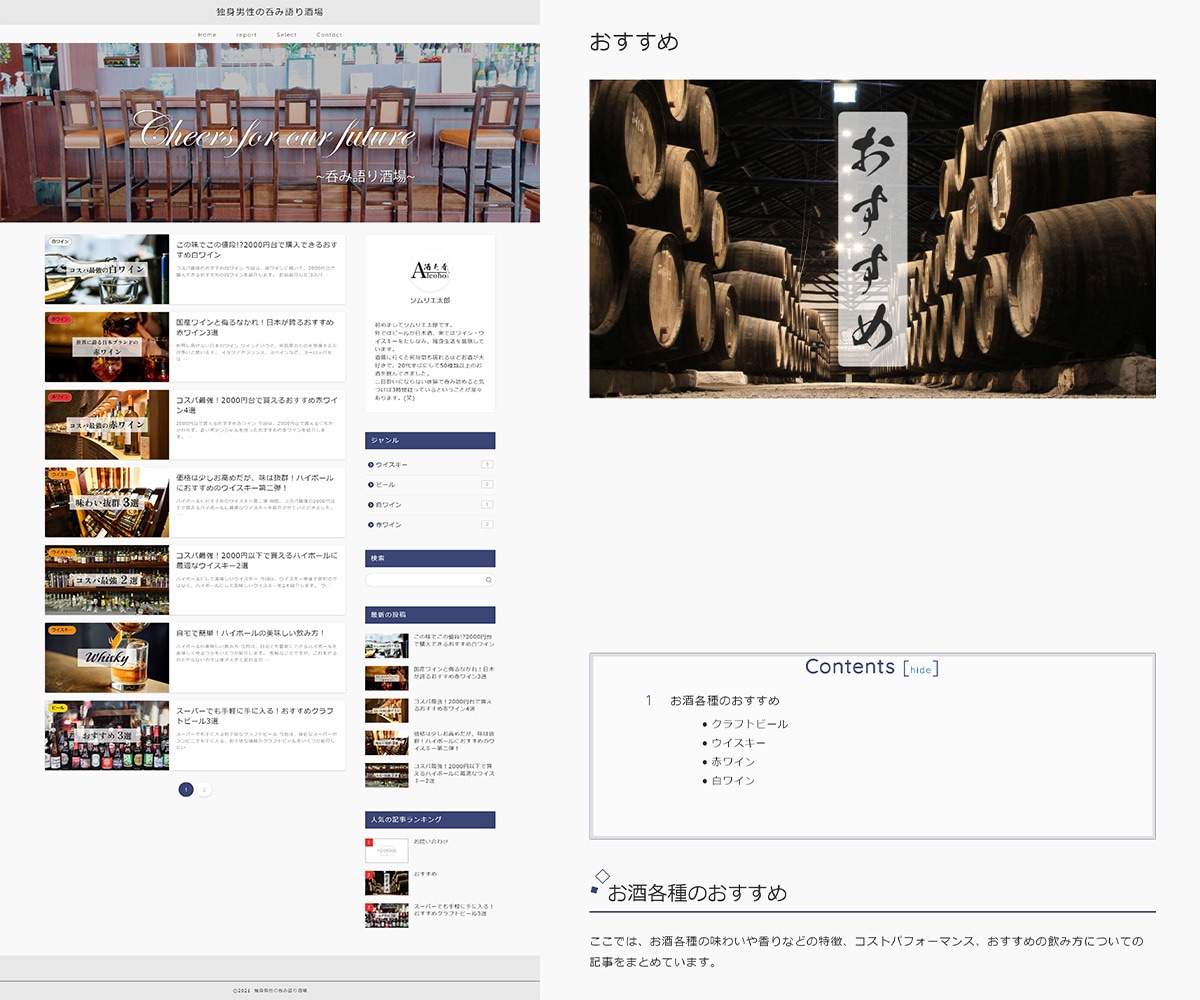Open ranked article おすすめ in popular ranking
Image resolution: width=1200 pixels, height=1000 pixels.
pos(425,874)
